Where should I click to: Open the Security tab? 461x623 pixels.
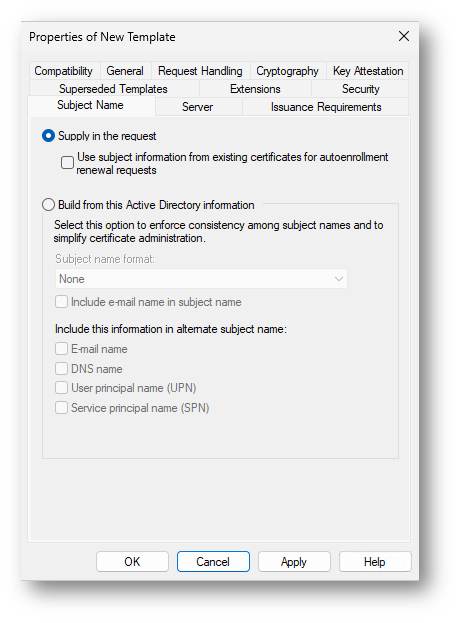point(360,89)
